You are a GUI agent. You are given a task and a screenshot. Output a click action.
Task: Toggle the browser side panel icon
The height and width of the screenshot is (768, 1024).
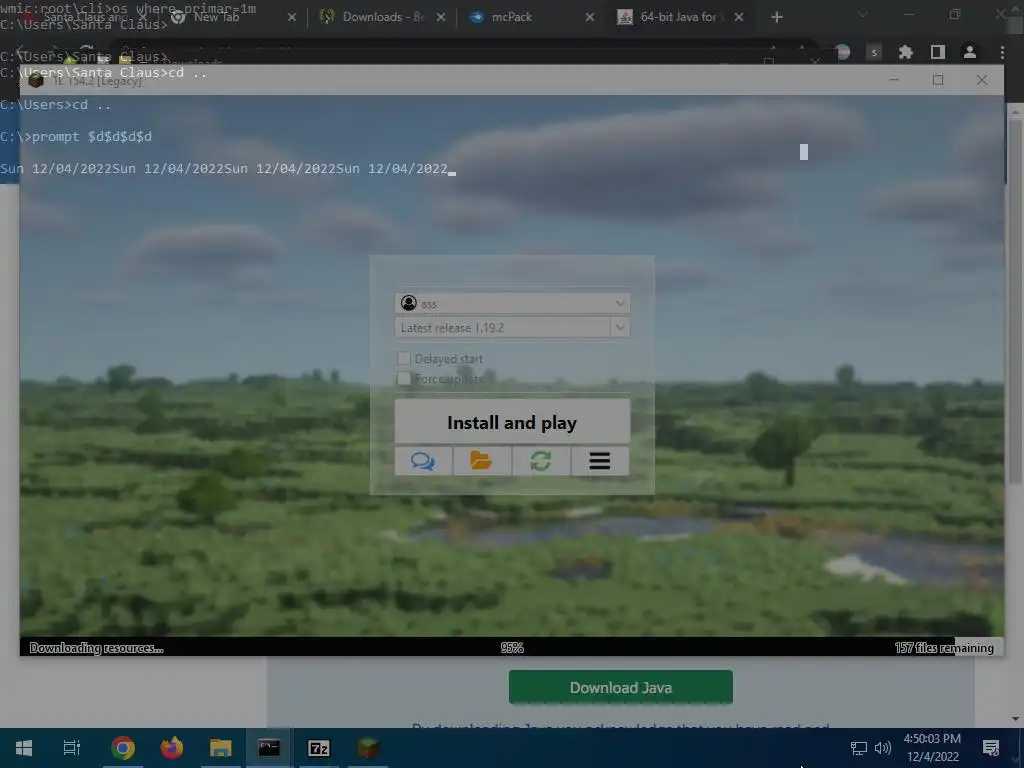(x=938, y=52)
